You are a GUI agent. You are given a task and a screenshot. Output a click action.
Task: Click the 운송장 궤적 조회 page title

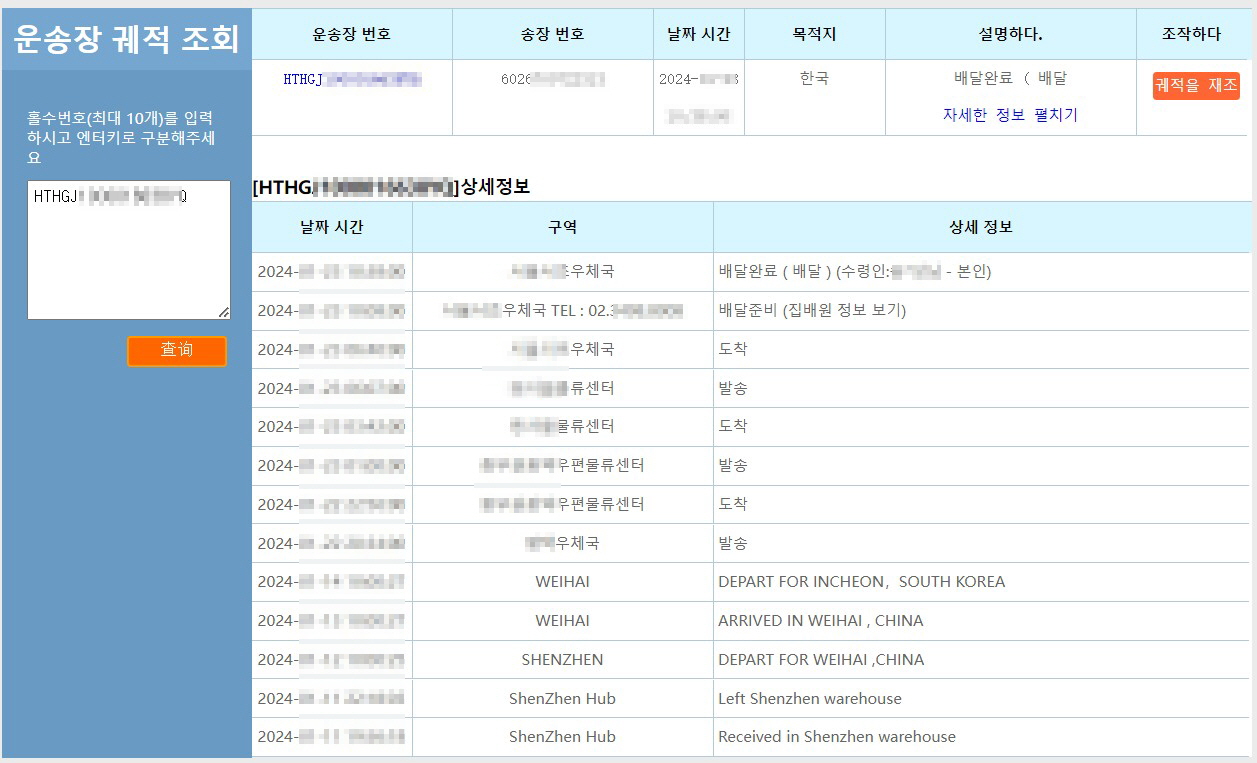(127, 38)
